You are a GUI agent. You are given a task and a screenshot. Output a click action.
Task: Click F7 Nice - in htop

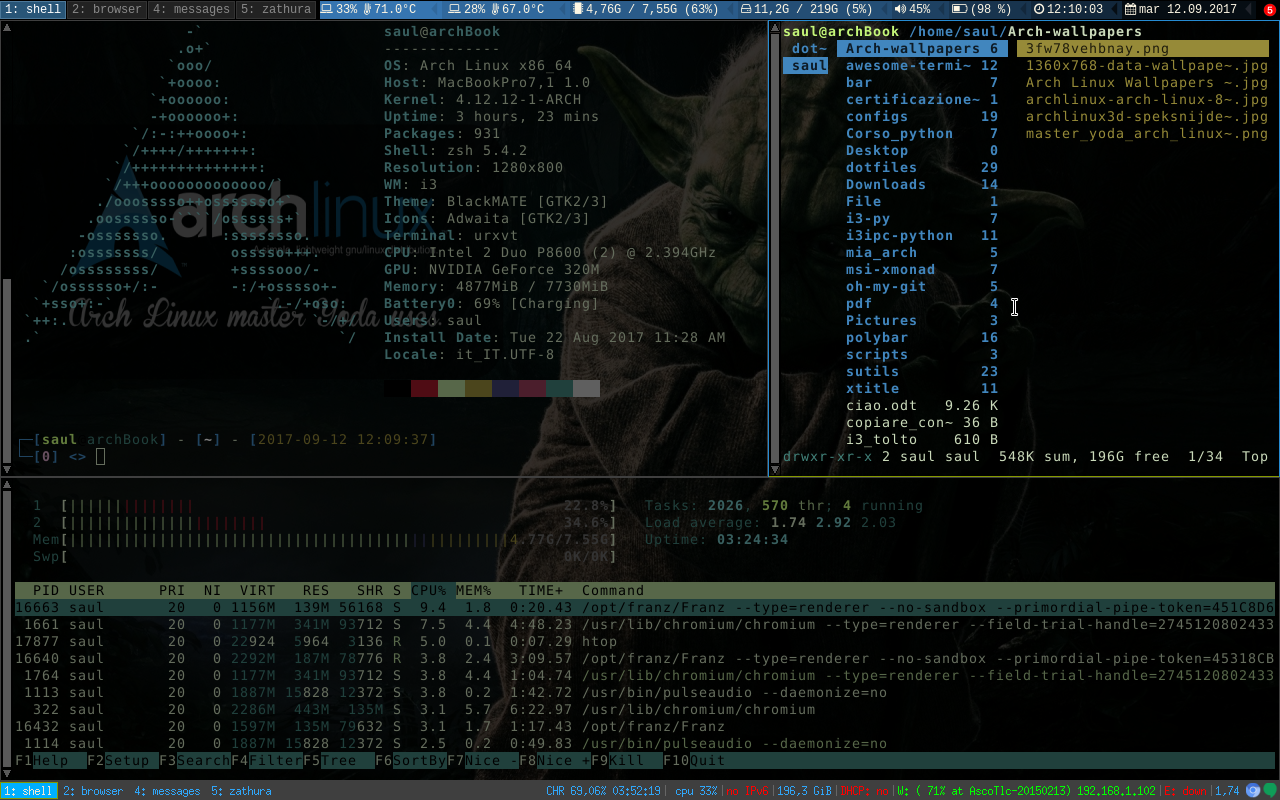(x=482, y=760)
